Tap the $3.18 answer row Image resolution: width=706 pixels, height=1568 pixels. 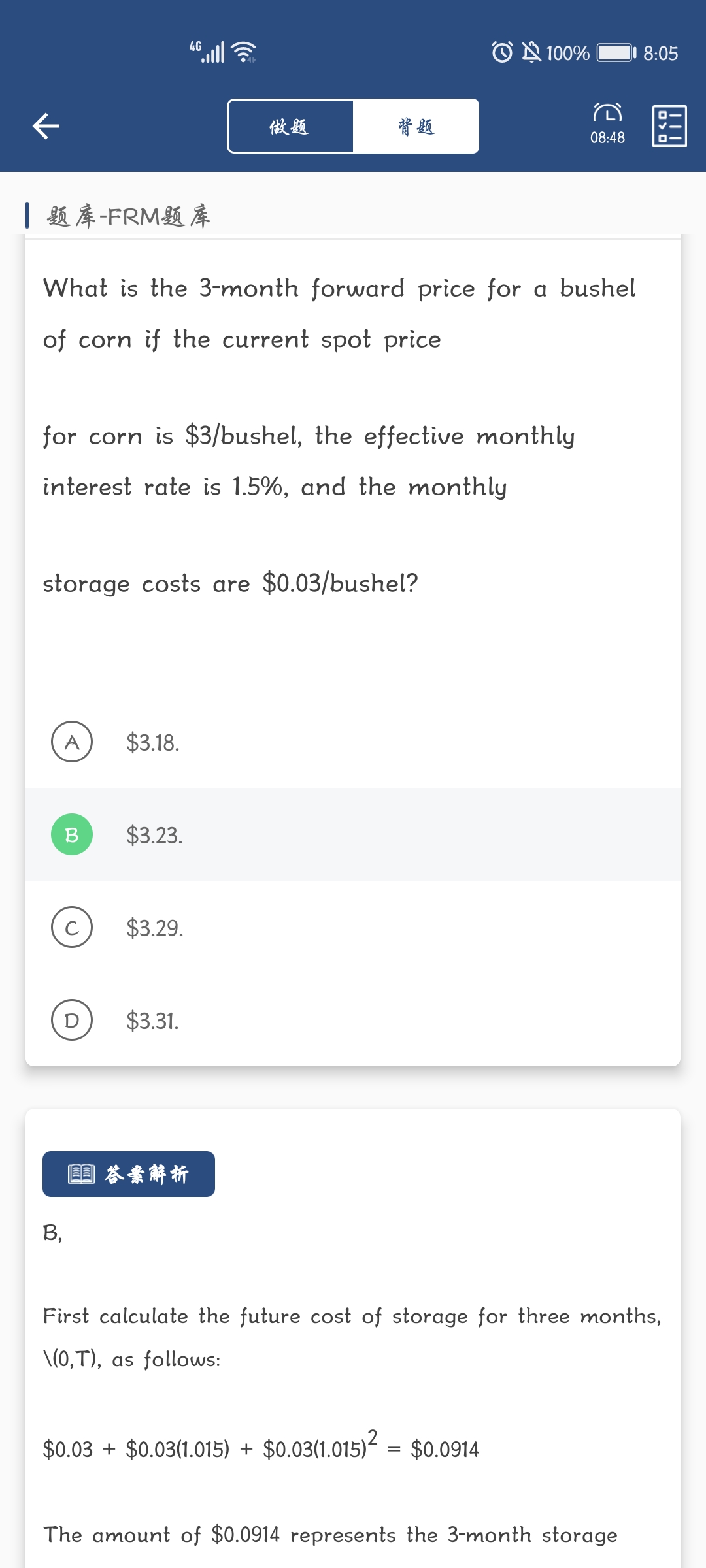tap(353, 742)
